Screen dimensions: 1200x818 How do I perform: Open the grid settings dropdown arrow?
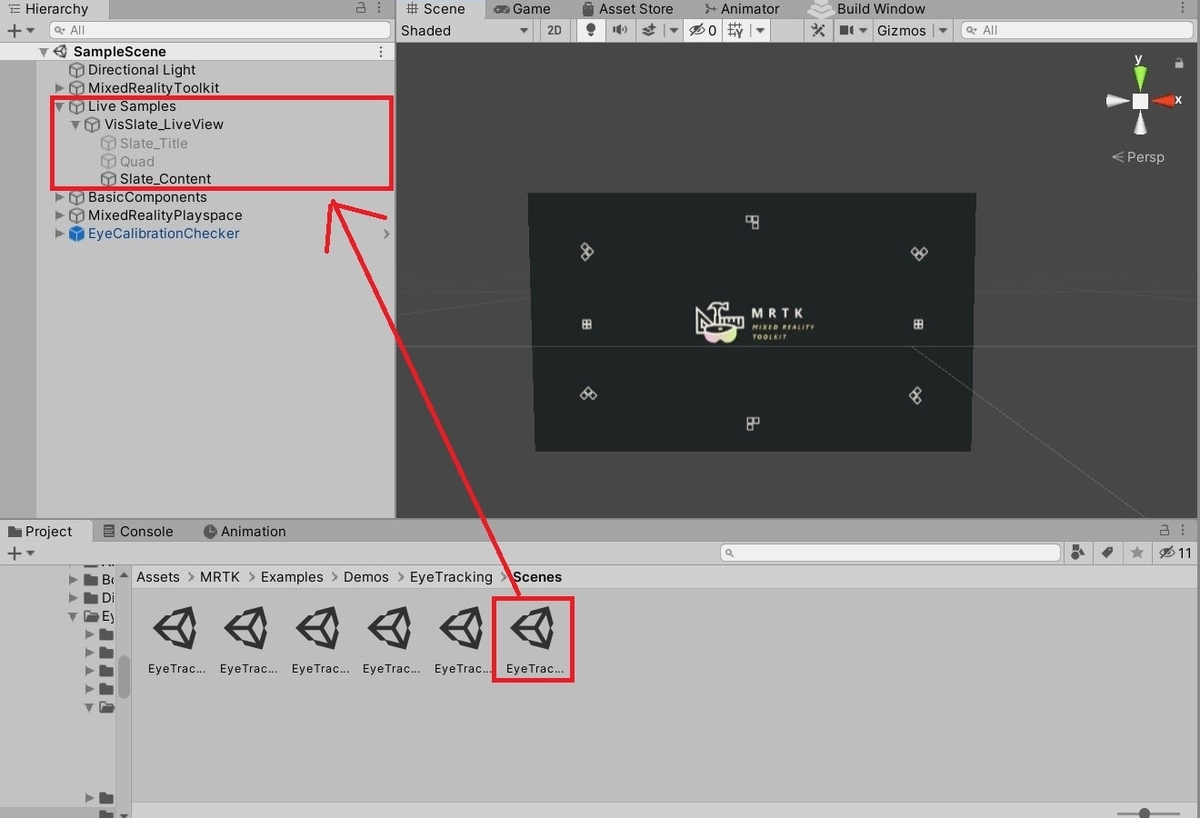pyautogui.click(x=761, y=30)
